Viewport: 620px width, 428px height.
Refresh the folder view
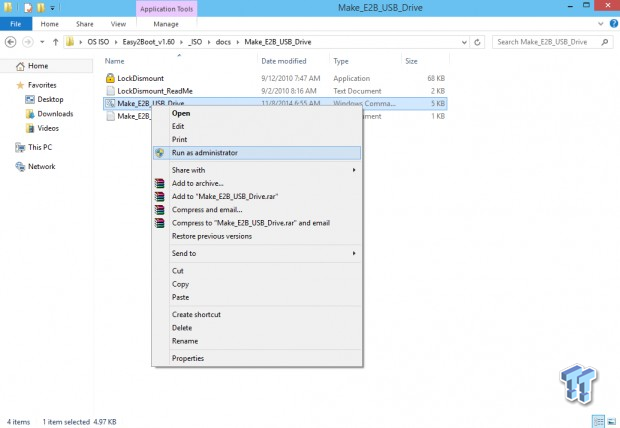click(x=477, y=42)
